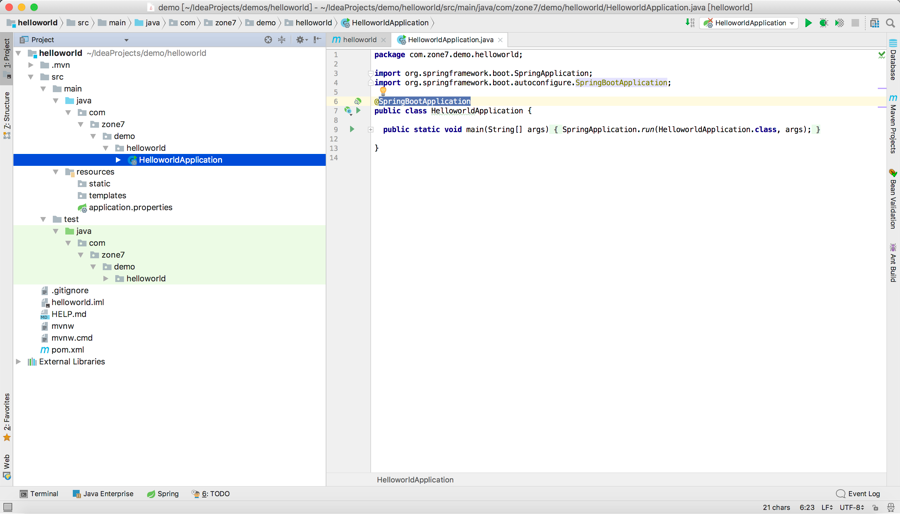Toggle file read-only lock icon in status bar
The image size is (900, 514).
(x=875, y=507)
